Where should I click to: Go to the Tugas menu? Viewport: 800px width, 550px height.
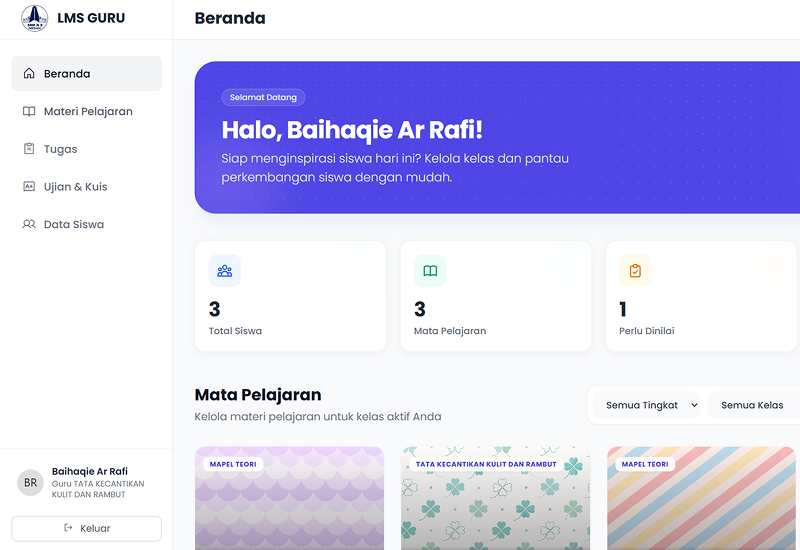coord(87,149)
